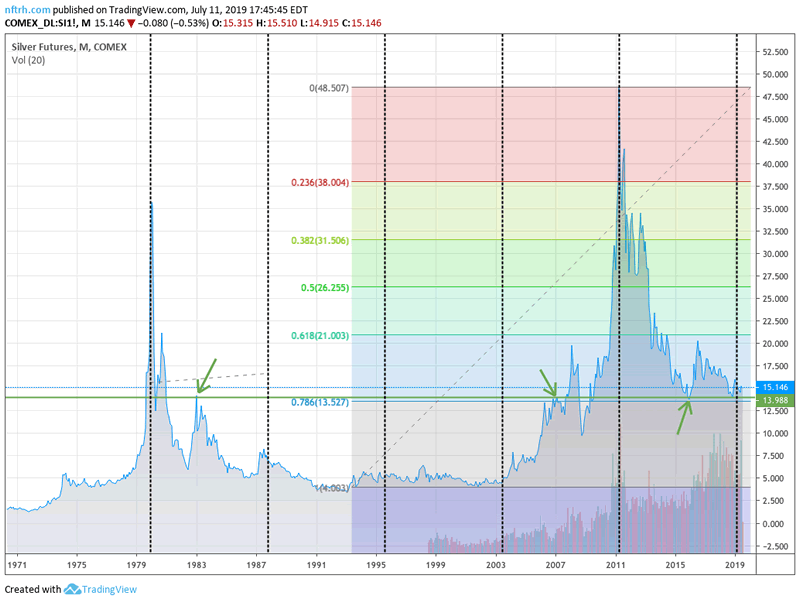Click the 35.000 price axis label

pyautogui.click(x=775, y=209)
